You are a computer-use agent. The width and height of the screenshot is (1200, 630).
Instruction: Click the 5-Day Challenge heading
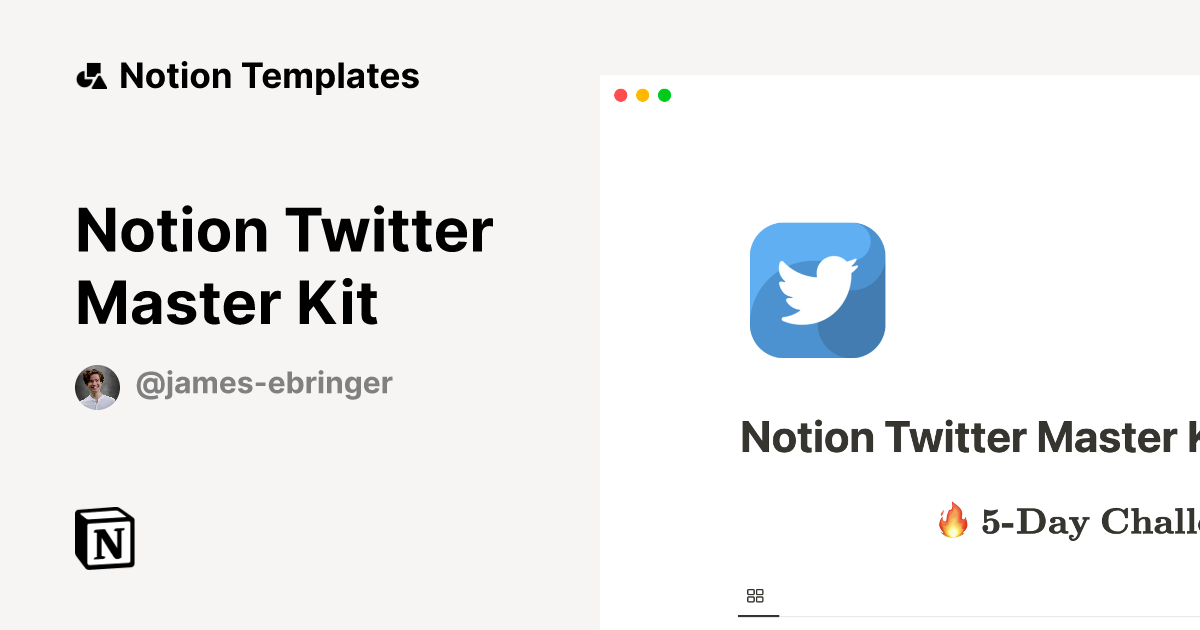(x=1080, y=521)
